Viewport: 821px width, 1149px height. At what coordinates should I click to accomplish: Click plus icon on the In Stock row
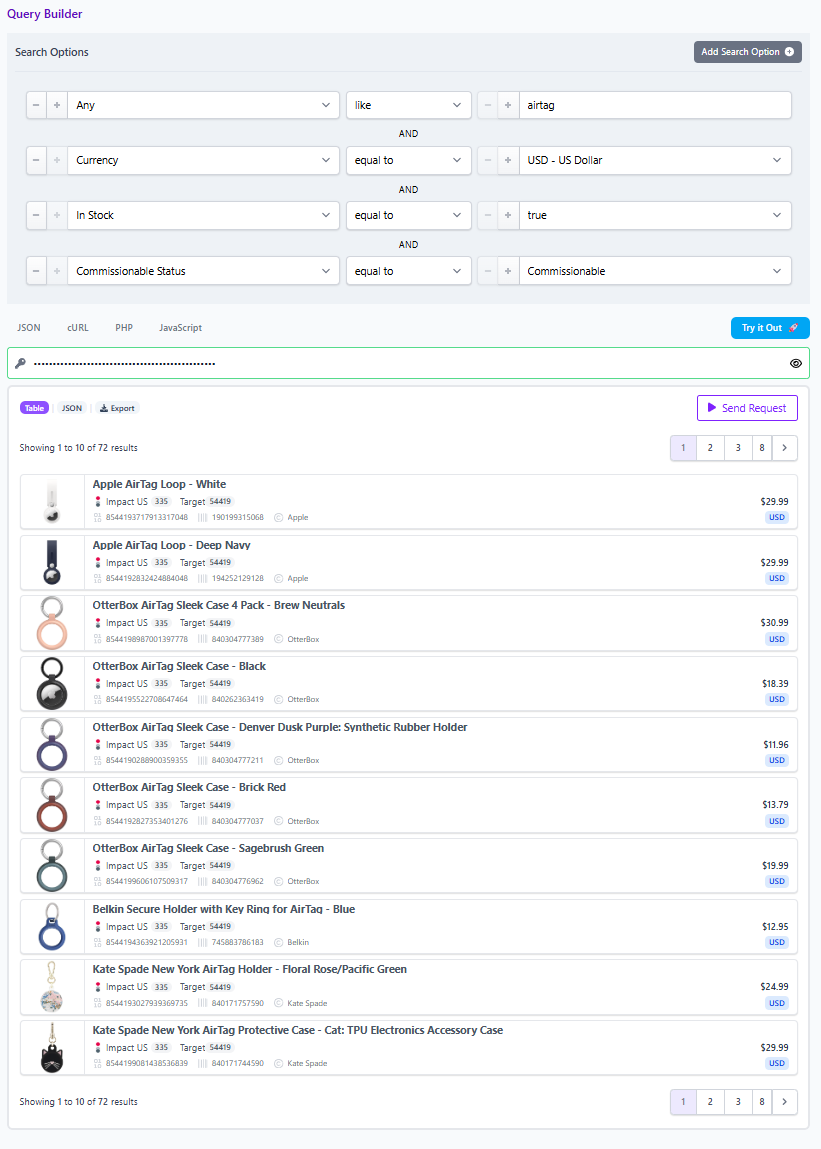click(x=57, y=215)
